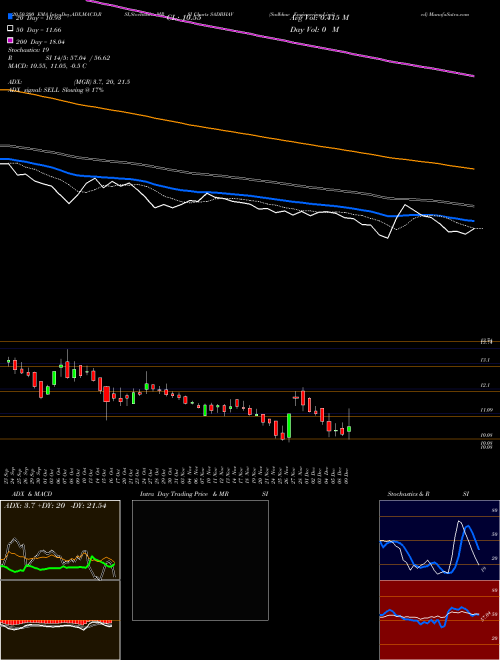Click the tall green candle near 26 Nov
The width and height of the screenshot is (500, 660).
click(x=289, y=426)
